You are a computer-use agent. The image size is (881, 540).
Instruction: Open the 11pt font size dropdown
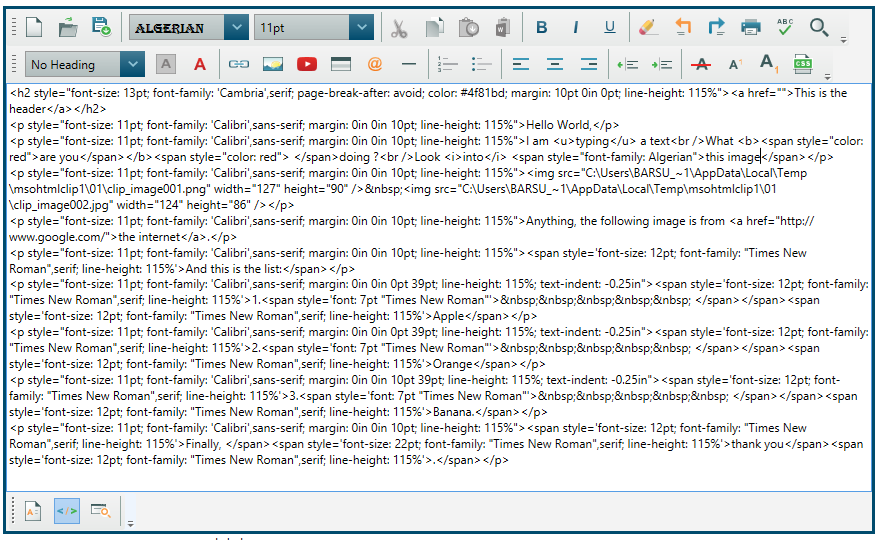pyautogui.click(x=362, y=28)
